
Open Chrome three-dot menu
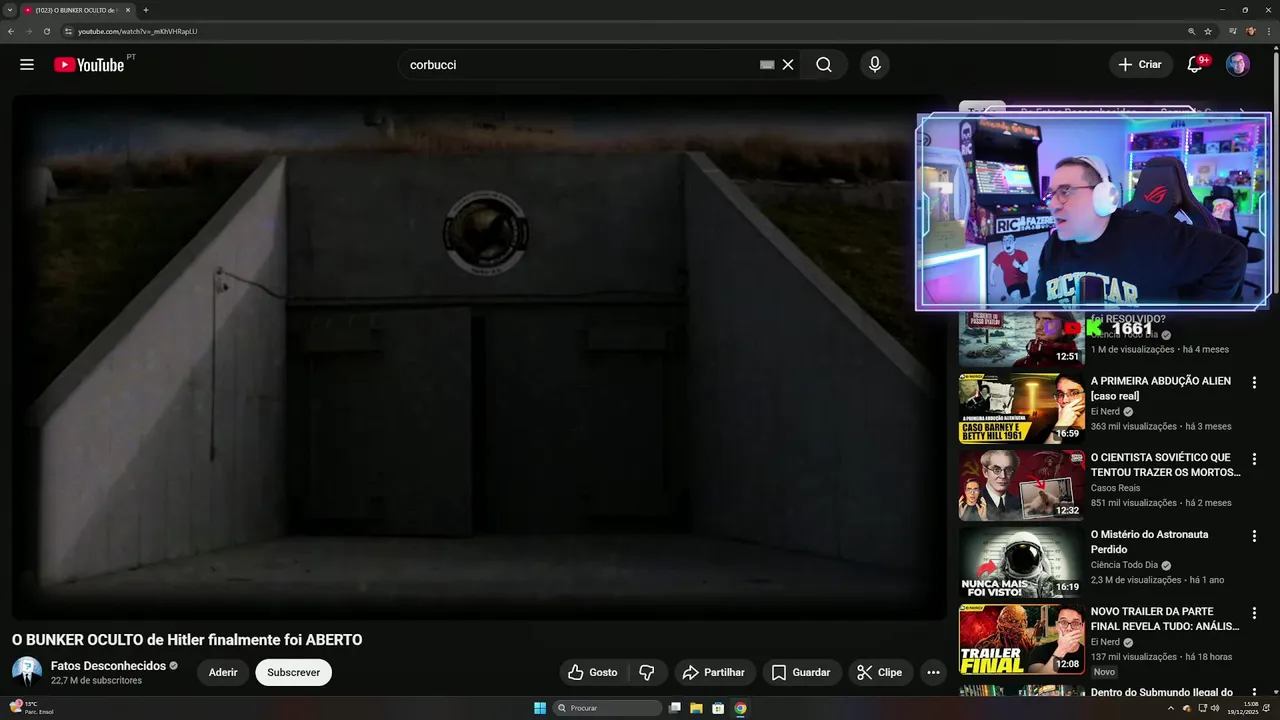1268,31
